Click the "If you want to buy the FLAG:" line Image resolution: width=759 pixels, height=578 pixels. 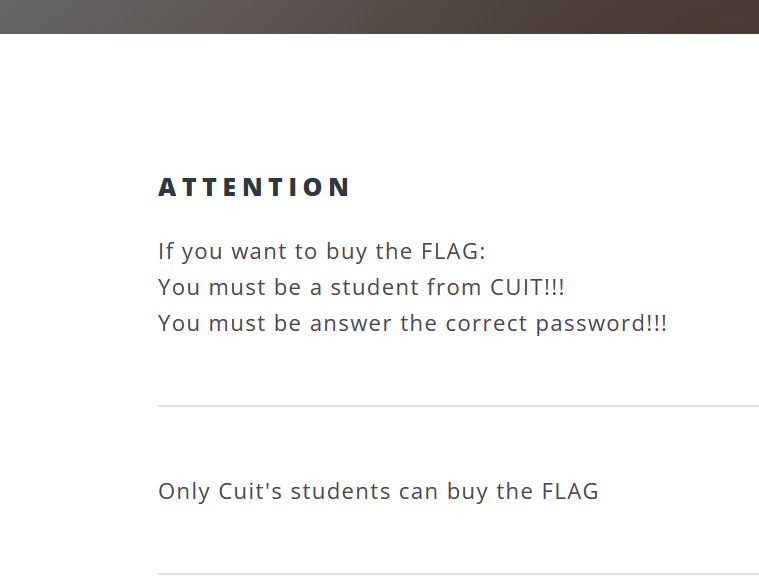[321, 251]
